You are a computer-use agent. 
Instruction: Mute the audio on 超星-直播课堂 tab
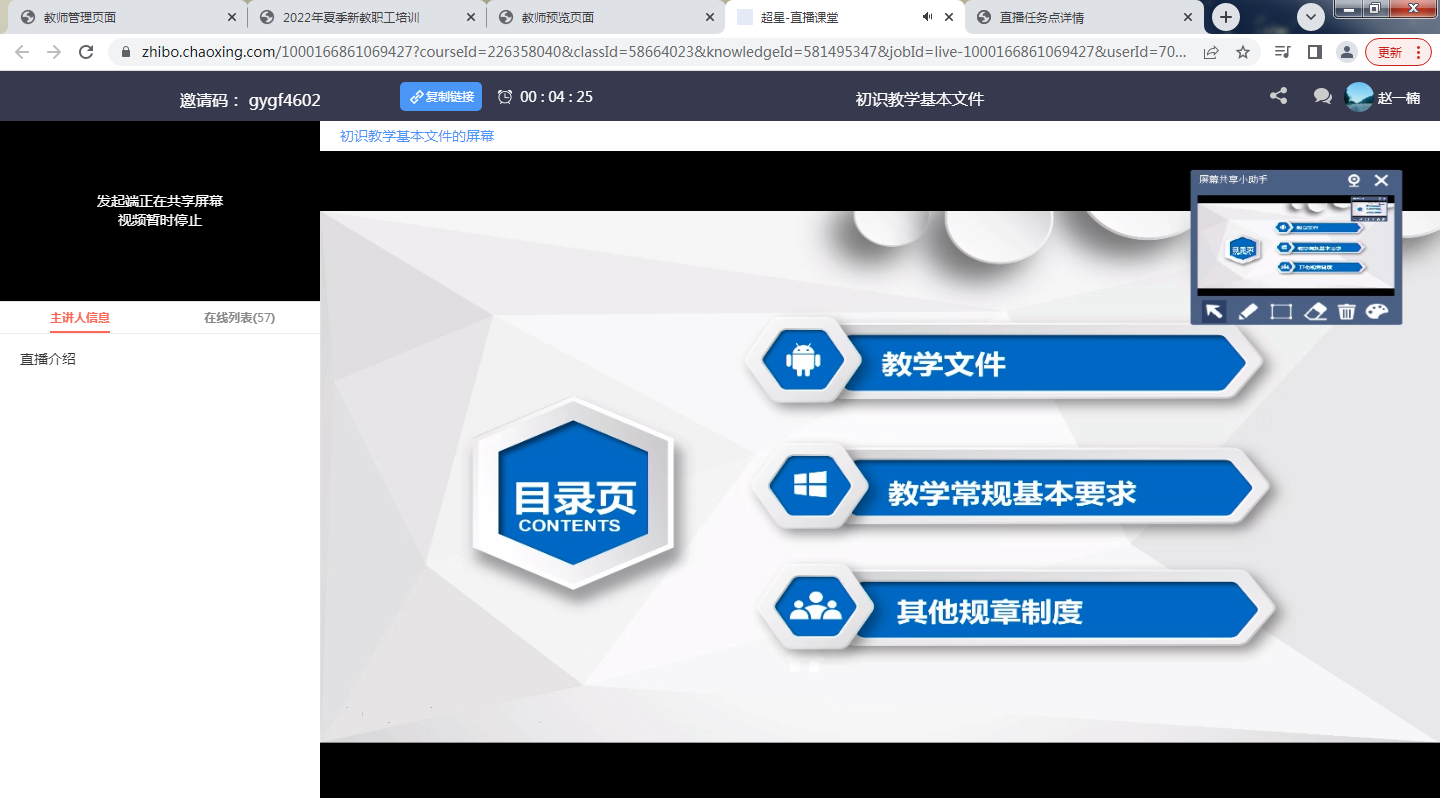[x=927, y=17]
